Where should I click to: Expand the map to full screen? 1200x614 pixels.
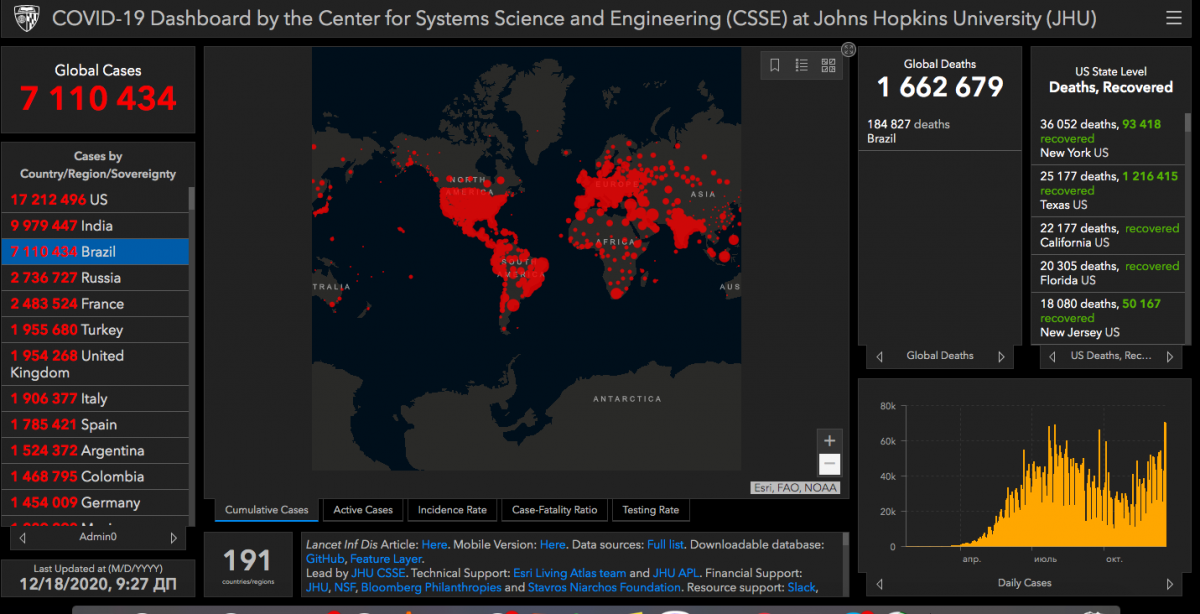click(x=848, y=49)
